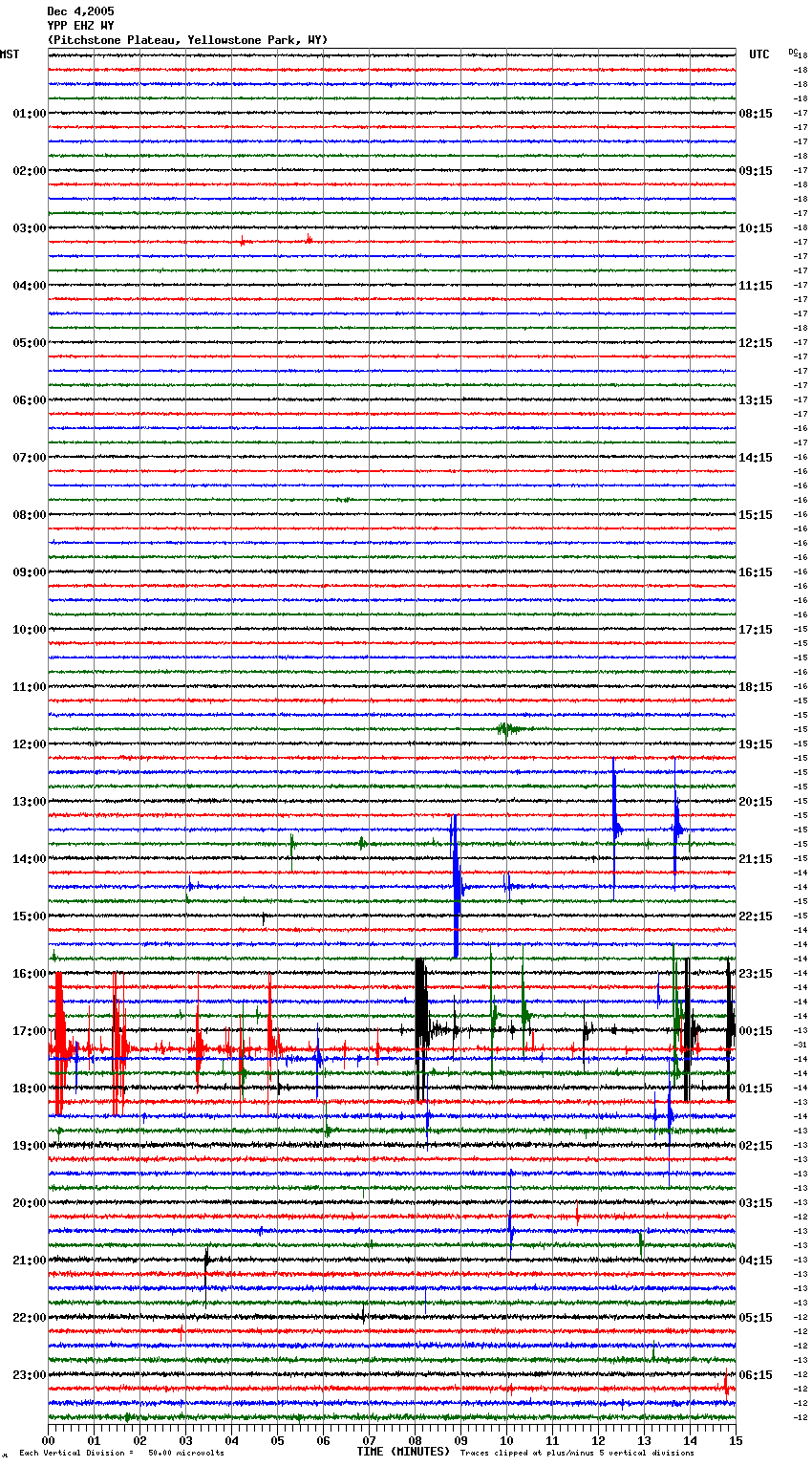Select the 11:15 UTC time label

[x=756, y=286]
